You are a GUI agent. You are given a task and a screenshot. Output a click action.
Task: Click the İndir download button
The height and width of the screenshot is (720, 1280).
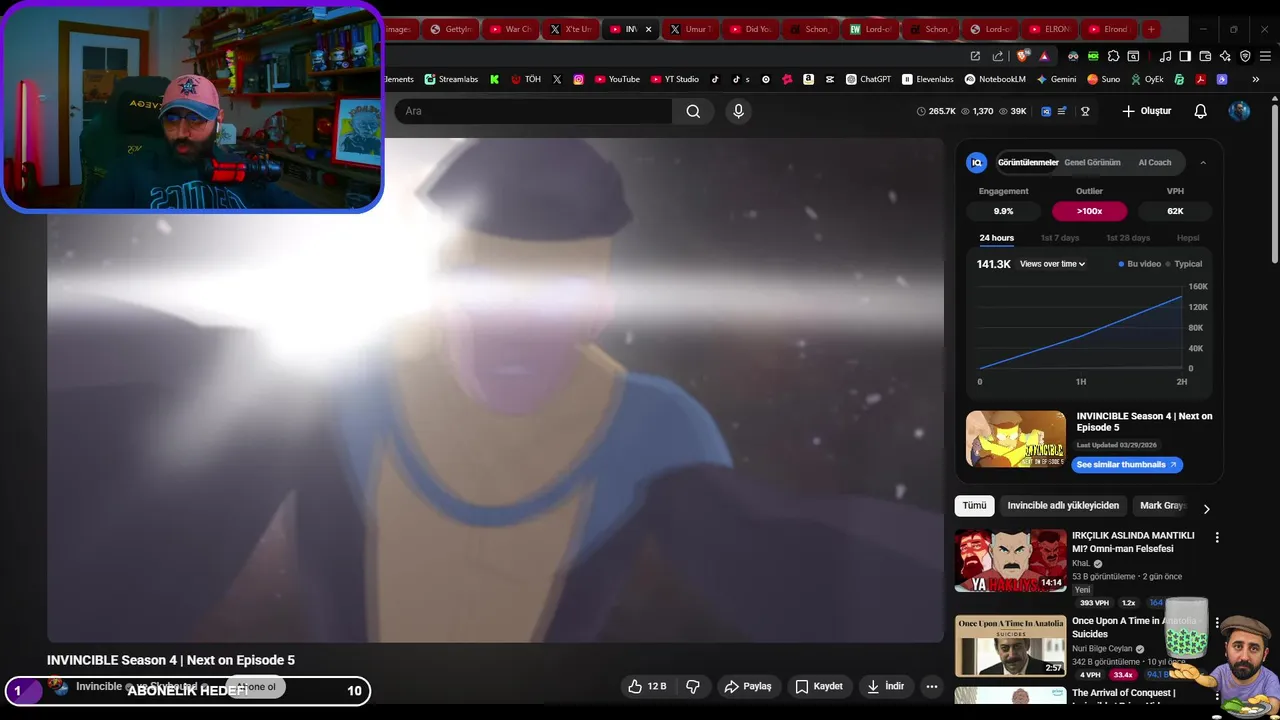click(885, 686)
